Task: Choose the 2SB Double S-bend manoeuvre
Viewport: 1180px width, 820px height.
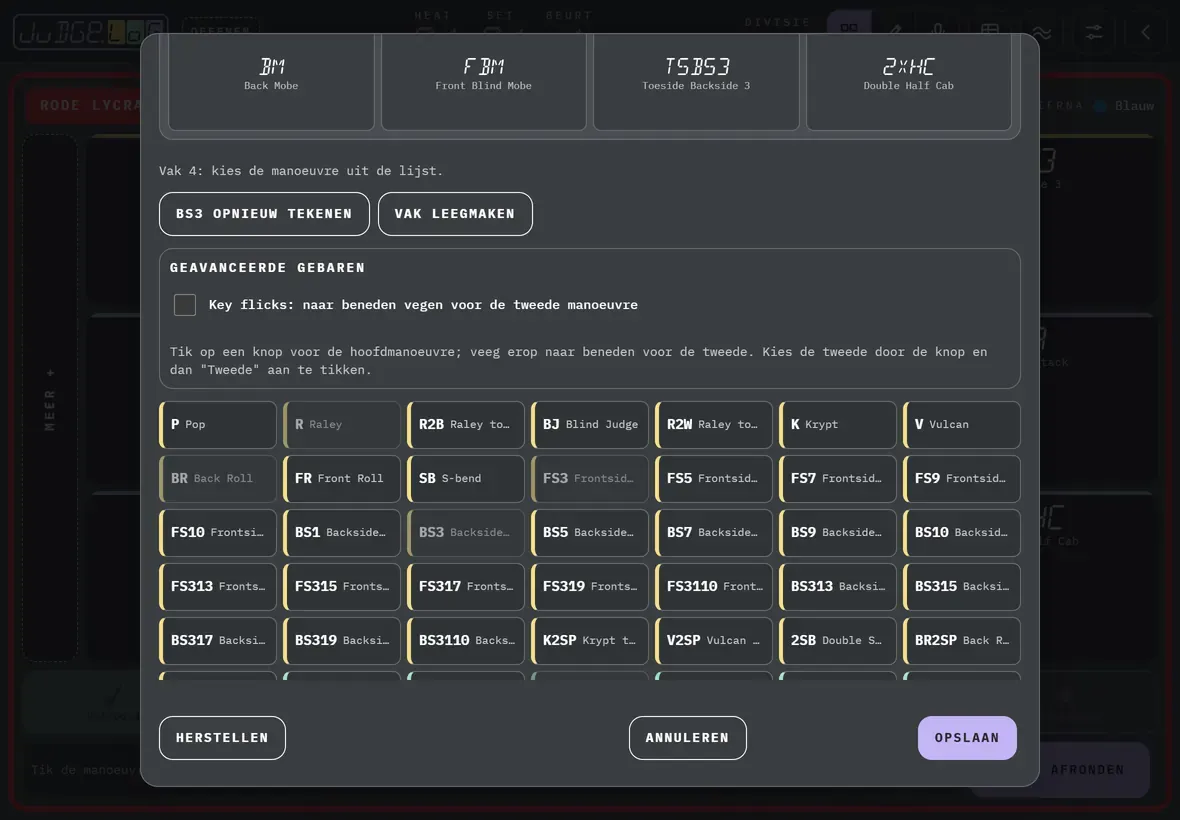Action: click(838, 640)
